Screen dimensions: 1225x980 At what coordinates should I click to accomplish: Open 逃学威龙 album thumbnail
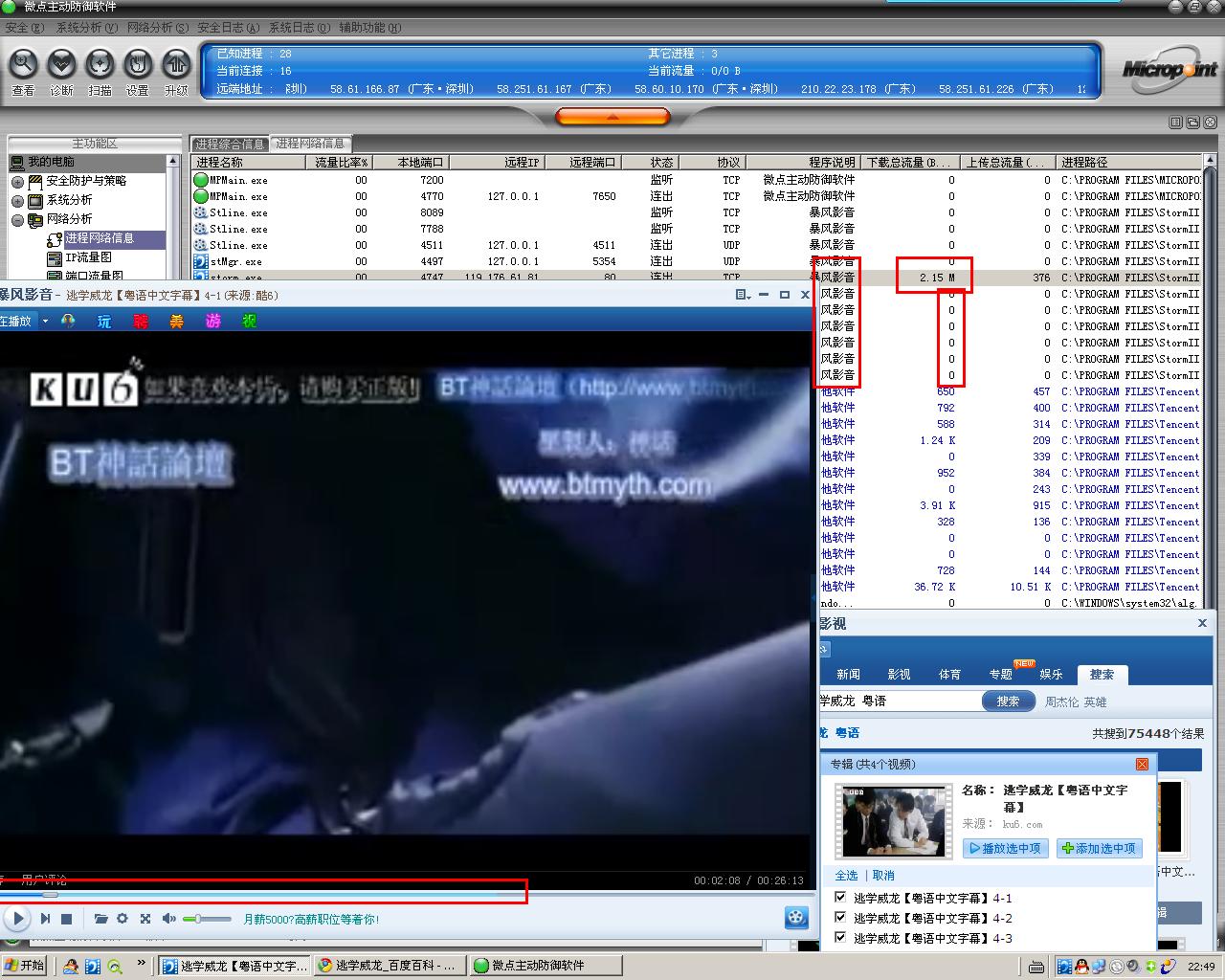(893, 820)
